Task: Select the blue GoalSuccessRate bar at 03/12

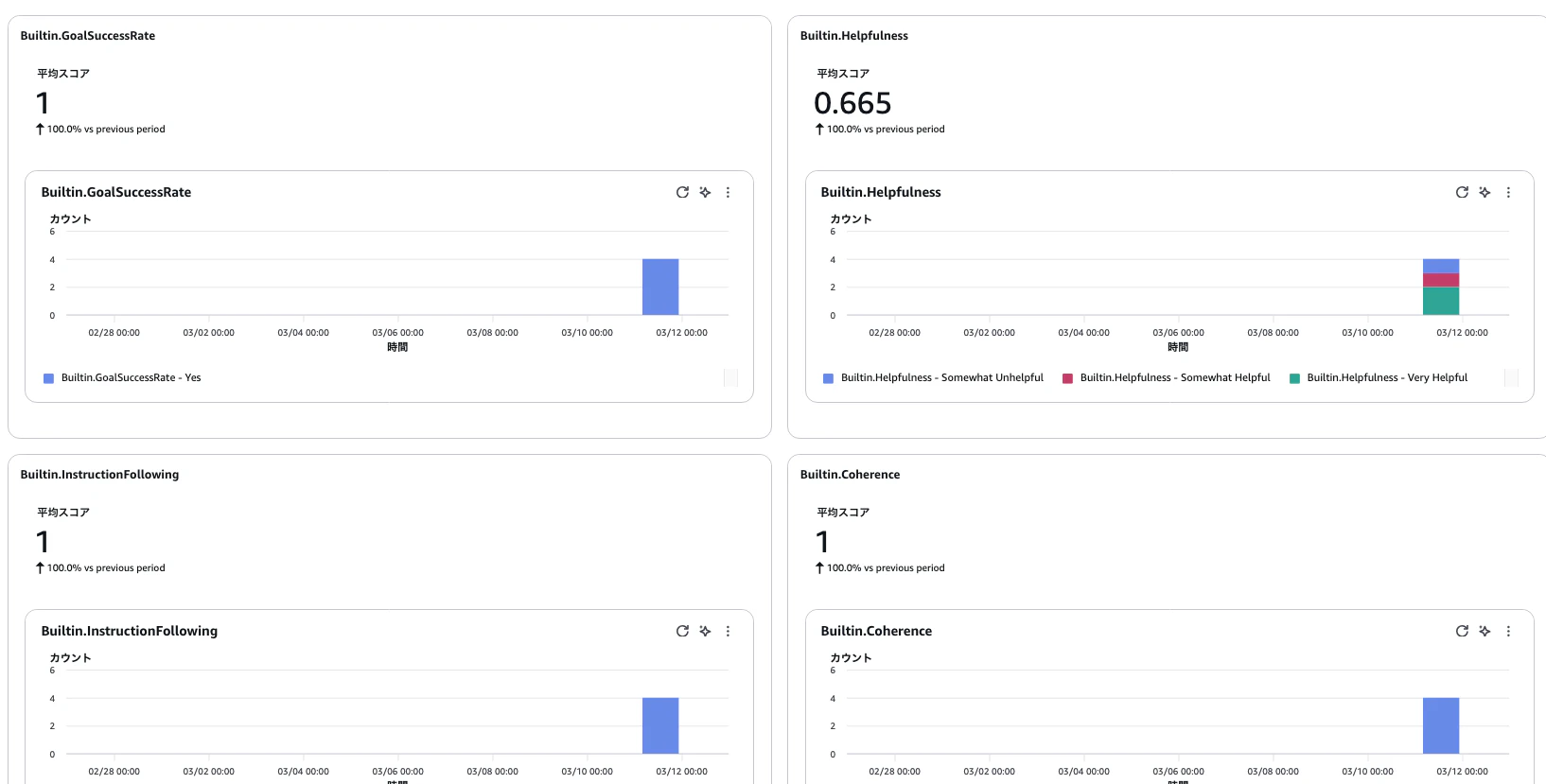Action: pyautogui.click(x=660, y=287)
